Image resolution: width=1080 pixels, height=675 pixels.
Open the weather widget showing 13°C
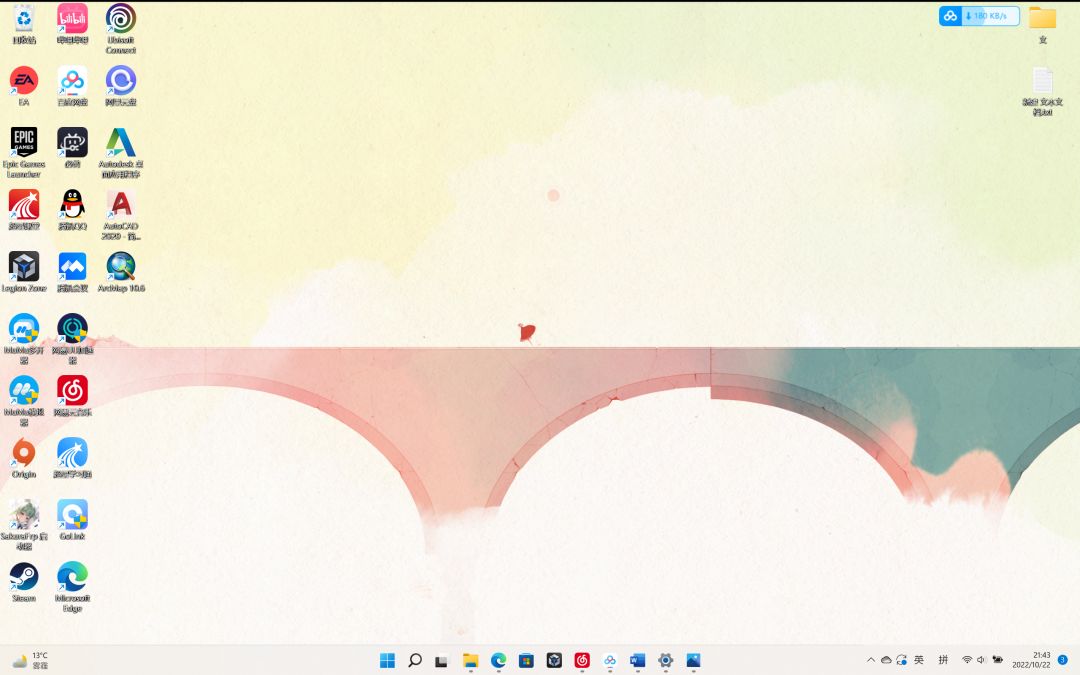[x=31, y=661]
